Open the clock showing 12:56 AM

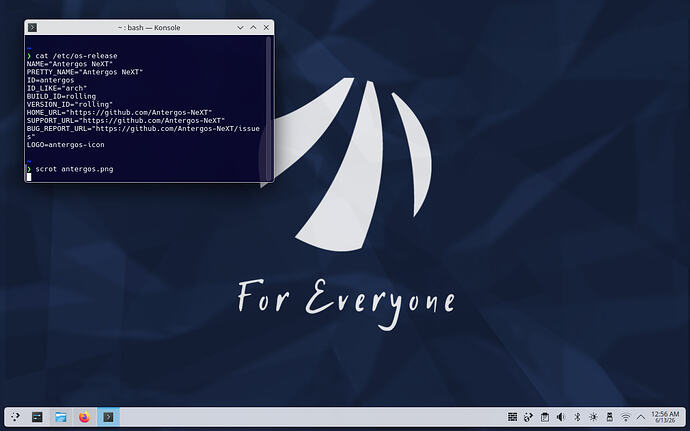[x=665, y=416]
